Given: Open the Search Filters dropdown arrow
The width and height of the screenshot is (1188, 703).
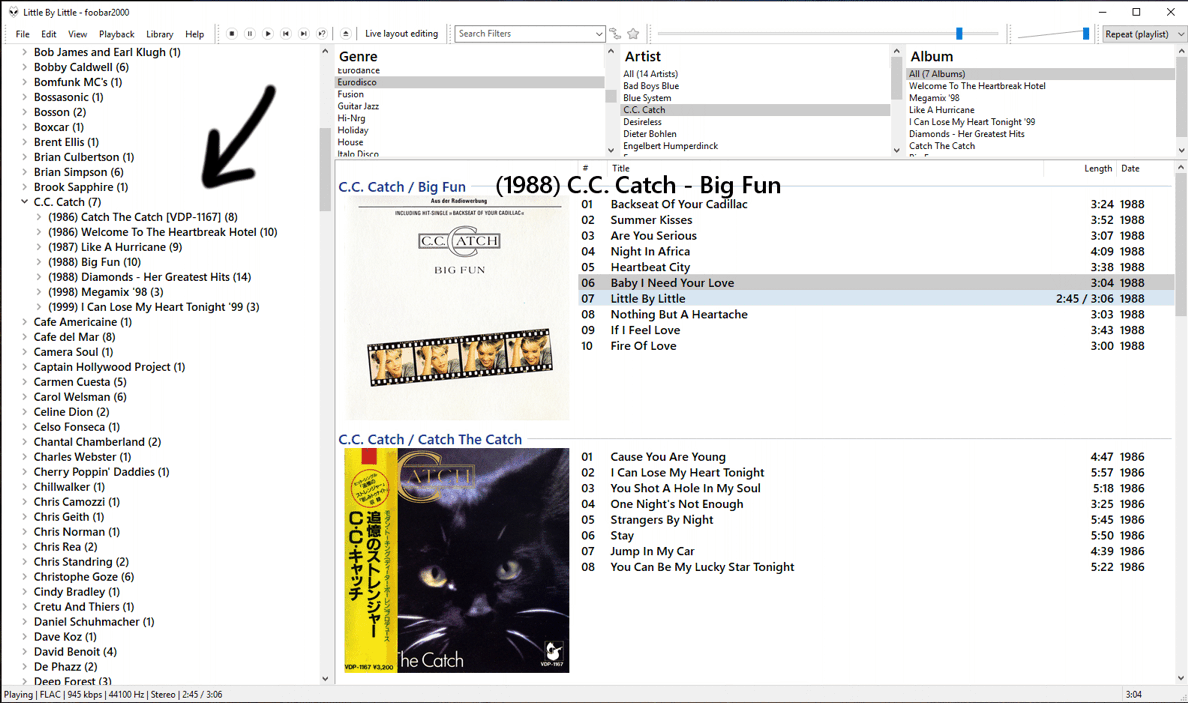Looking at the screenshot, I should [599, 33].
